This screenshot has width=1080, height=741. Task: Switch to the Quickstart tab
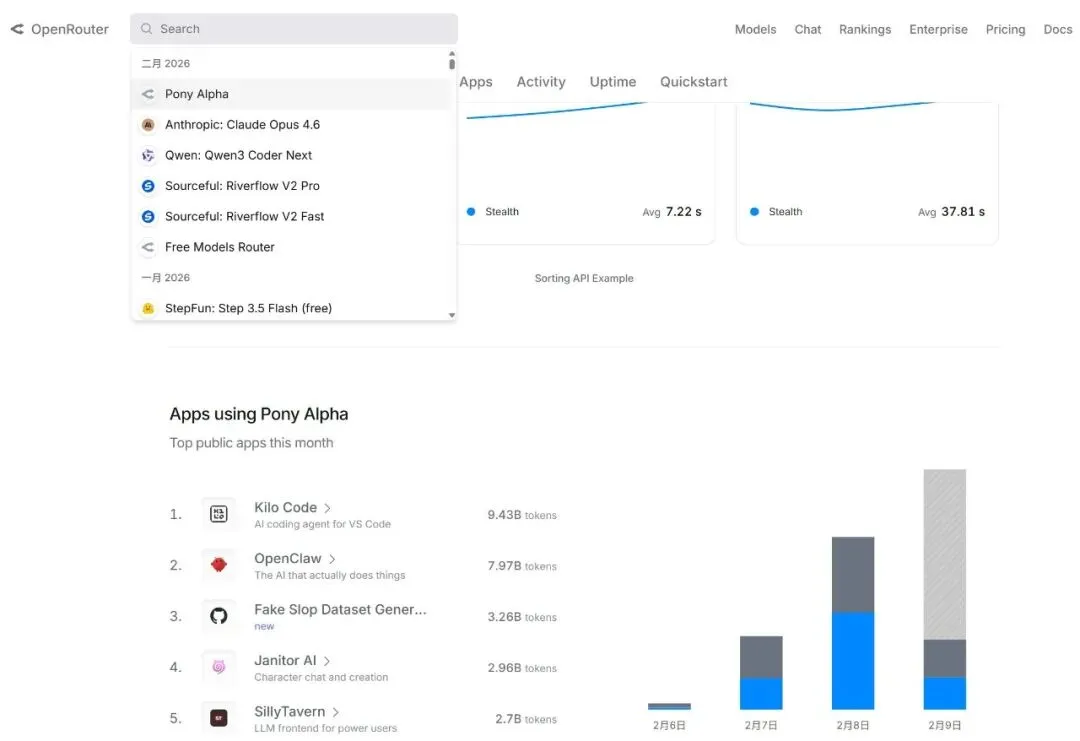click(694, 82)
